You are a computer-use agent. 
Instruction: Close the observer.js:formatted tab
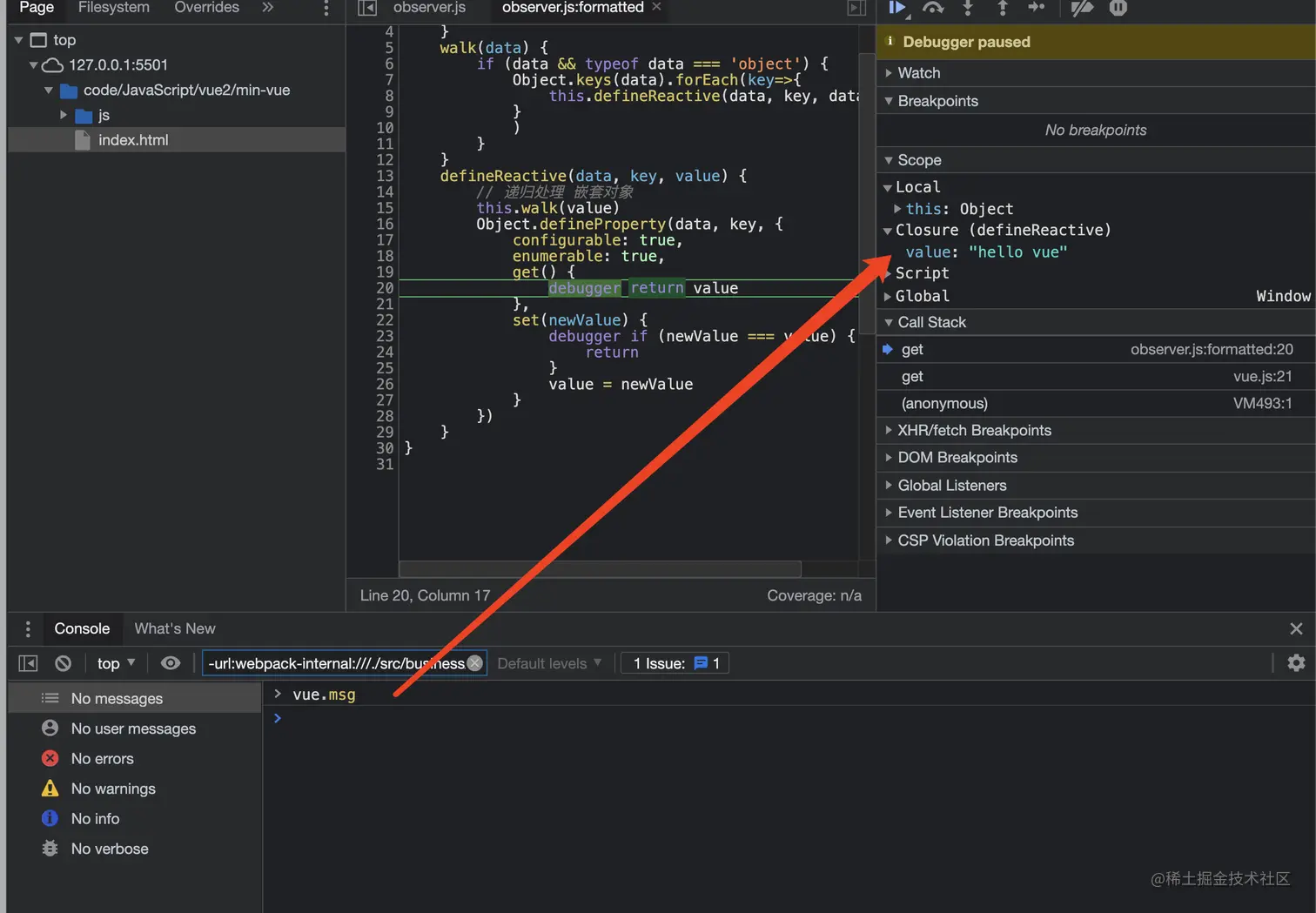coord(656,7)
